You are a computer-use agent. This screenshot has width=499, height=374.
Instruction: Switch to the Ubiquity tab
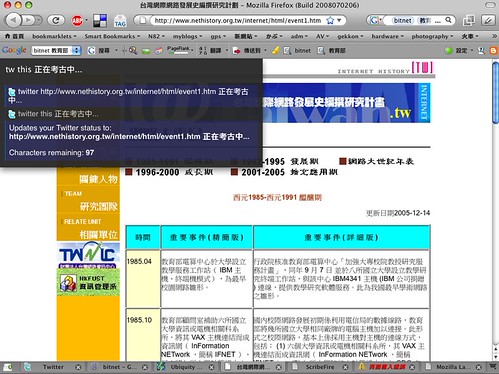coord(186,367)
